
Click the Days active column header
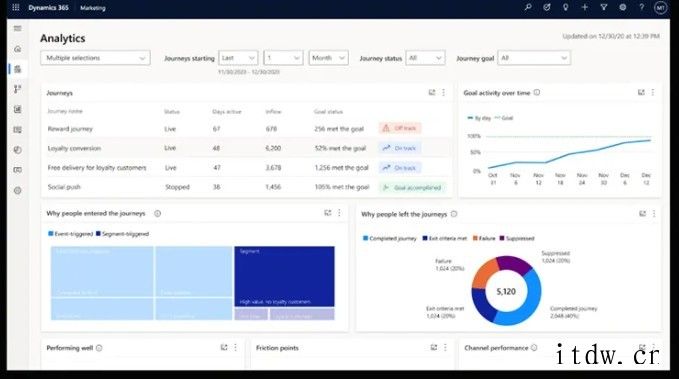[x=226, y=112]
